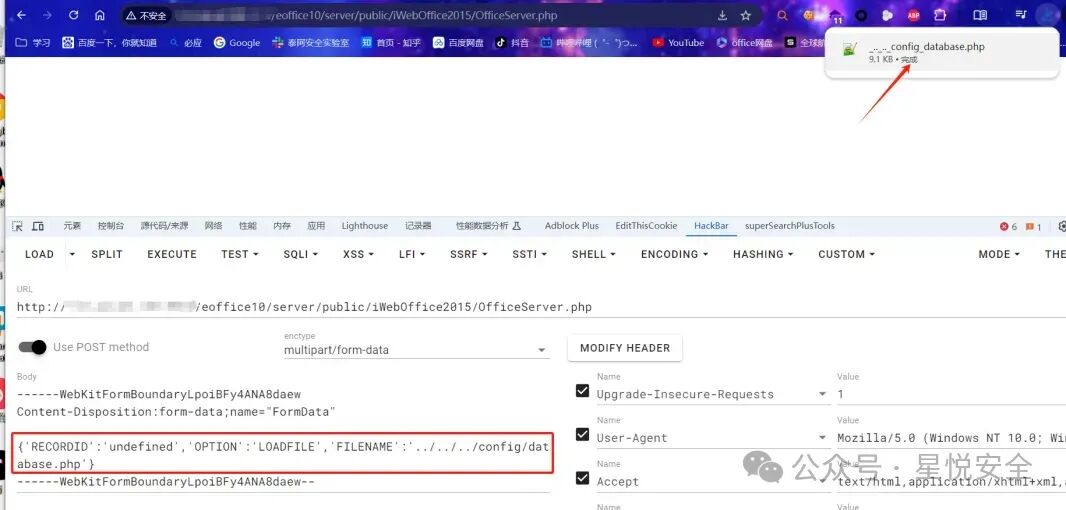Open the browser home page icon
Image resolution: width=1066 pixels, height=510 pixels.
tap(100, 15)
